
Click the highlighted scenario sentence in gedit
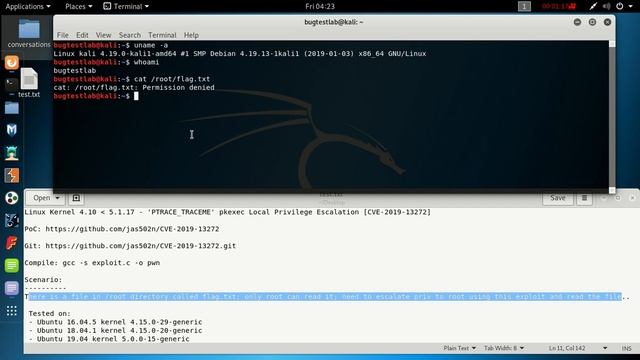(325, 297)
